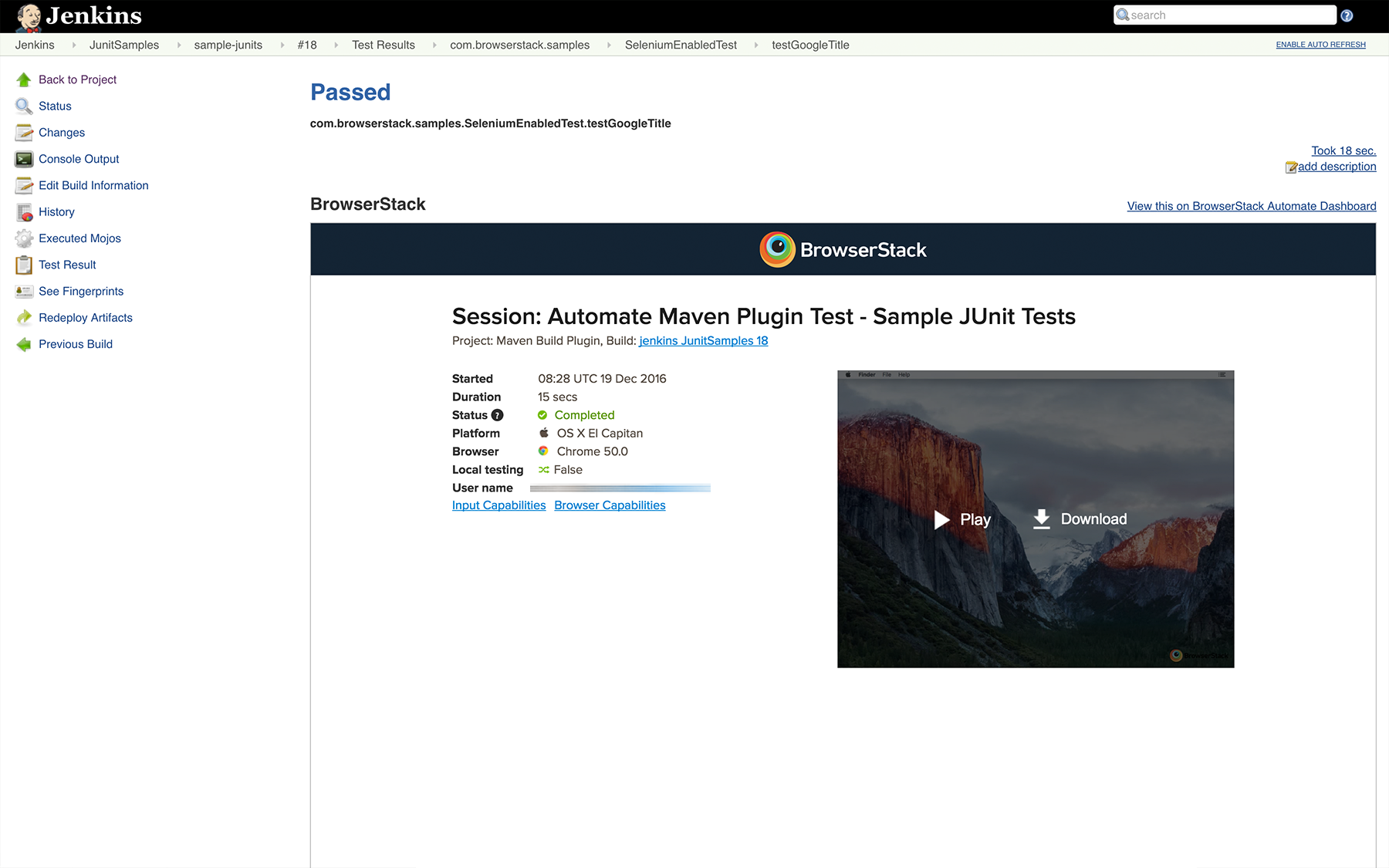Click the search help question mark icon
The image size is (1389, 868).
1347,15
